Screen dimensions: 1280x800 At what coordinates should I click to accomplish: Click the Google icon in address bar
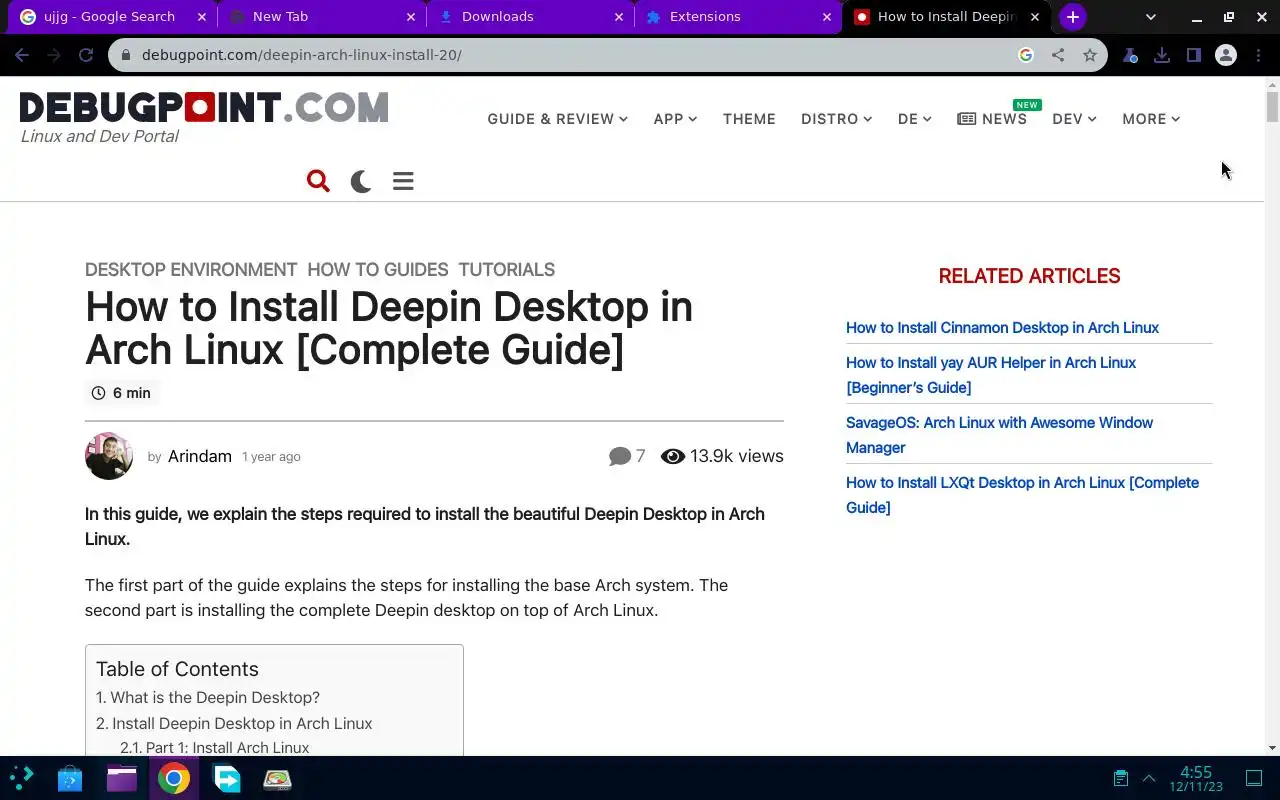[1026, 55]
